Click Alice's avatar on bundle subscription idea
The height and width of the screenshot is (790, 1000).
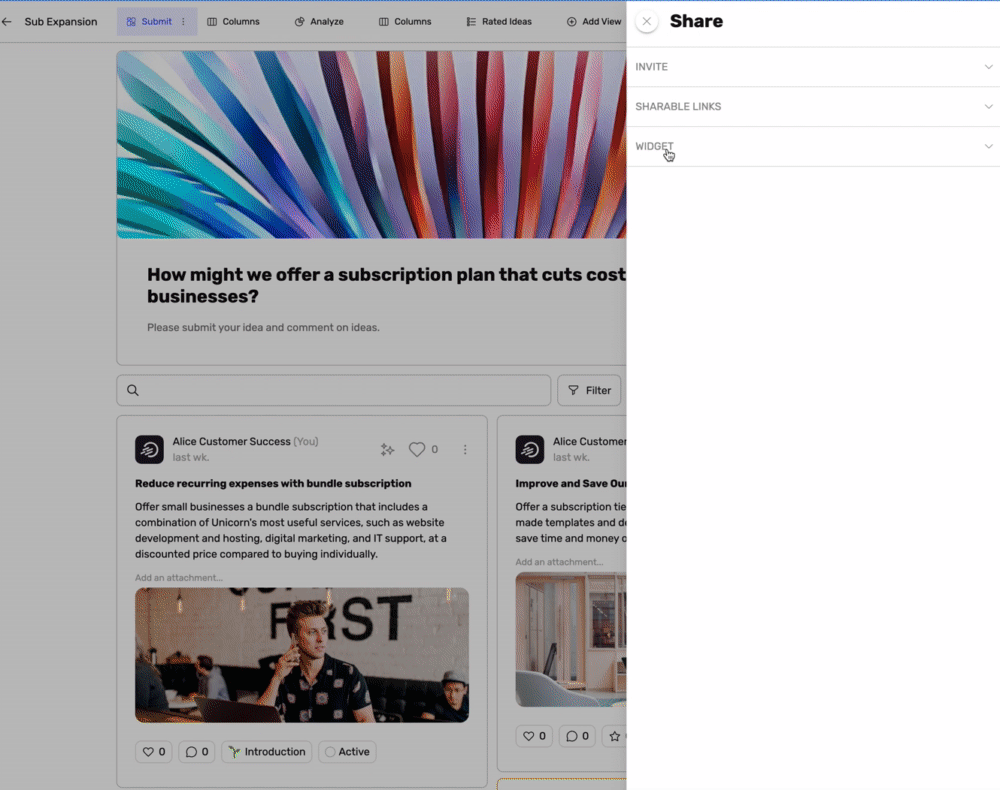pyautogui.click(x=149, y=450)
